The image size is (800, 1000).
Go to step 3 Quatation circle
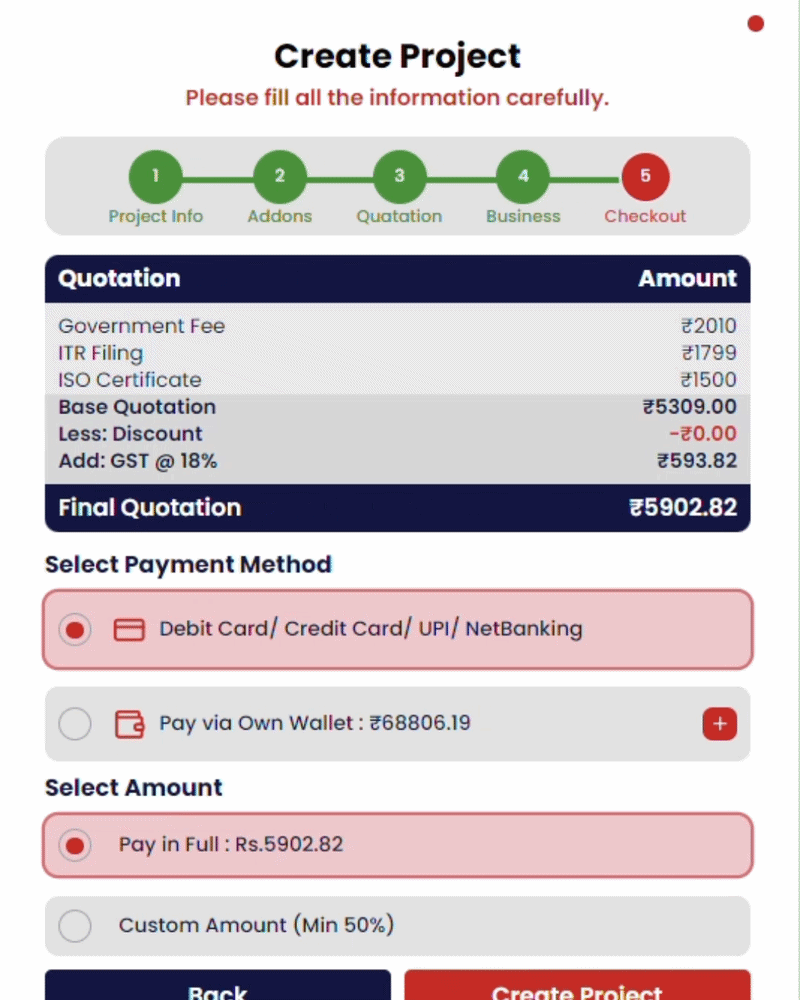click(x=399, y=177)
